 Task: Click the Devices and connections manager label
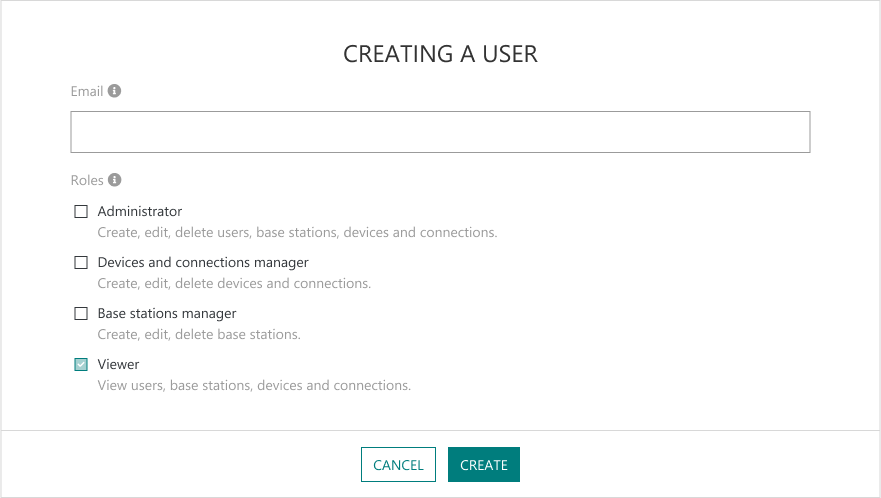[x=203, y=263]
